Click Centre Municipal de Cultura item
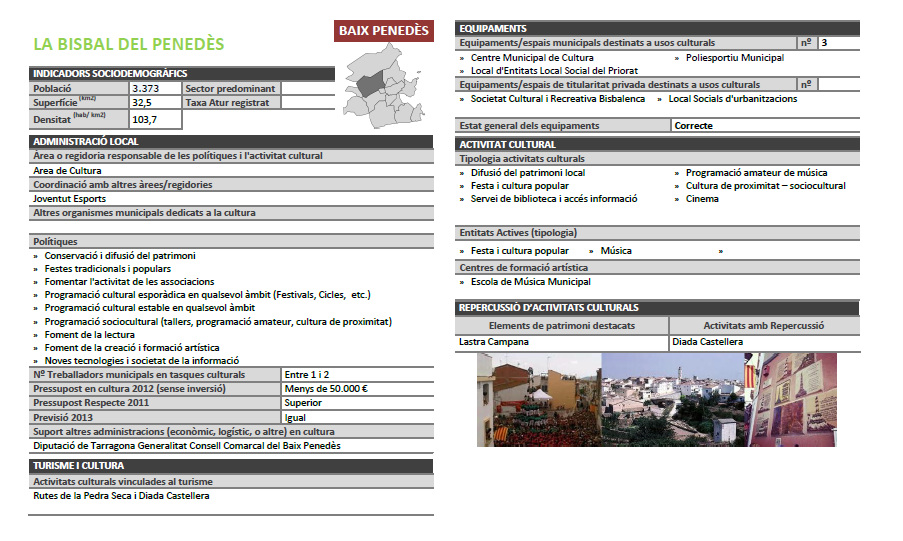The image size is (903, 541). (x=532, y=58)
